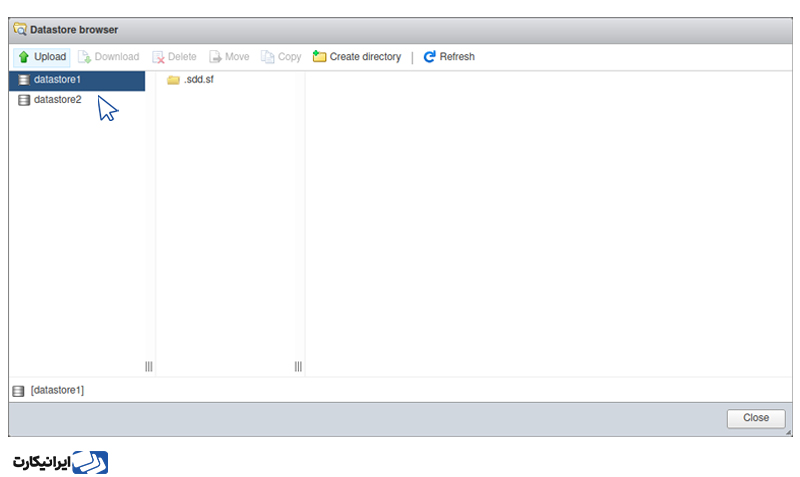Image resolution: width=800 pixels, height=477 pixels.
Task: Click the Refresh label in toolbar
Action: [x=457, y=57]
